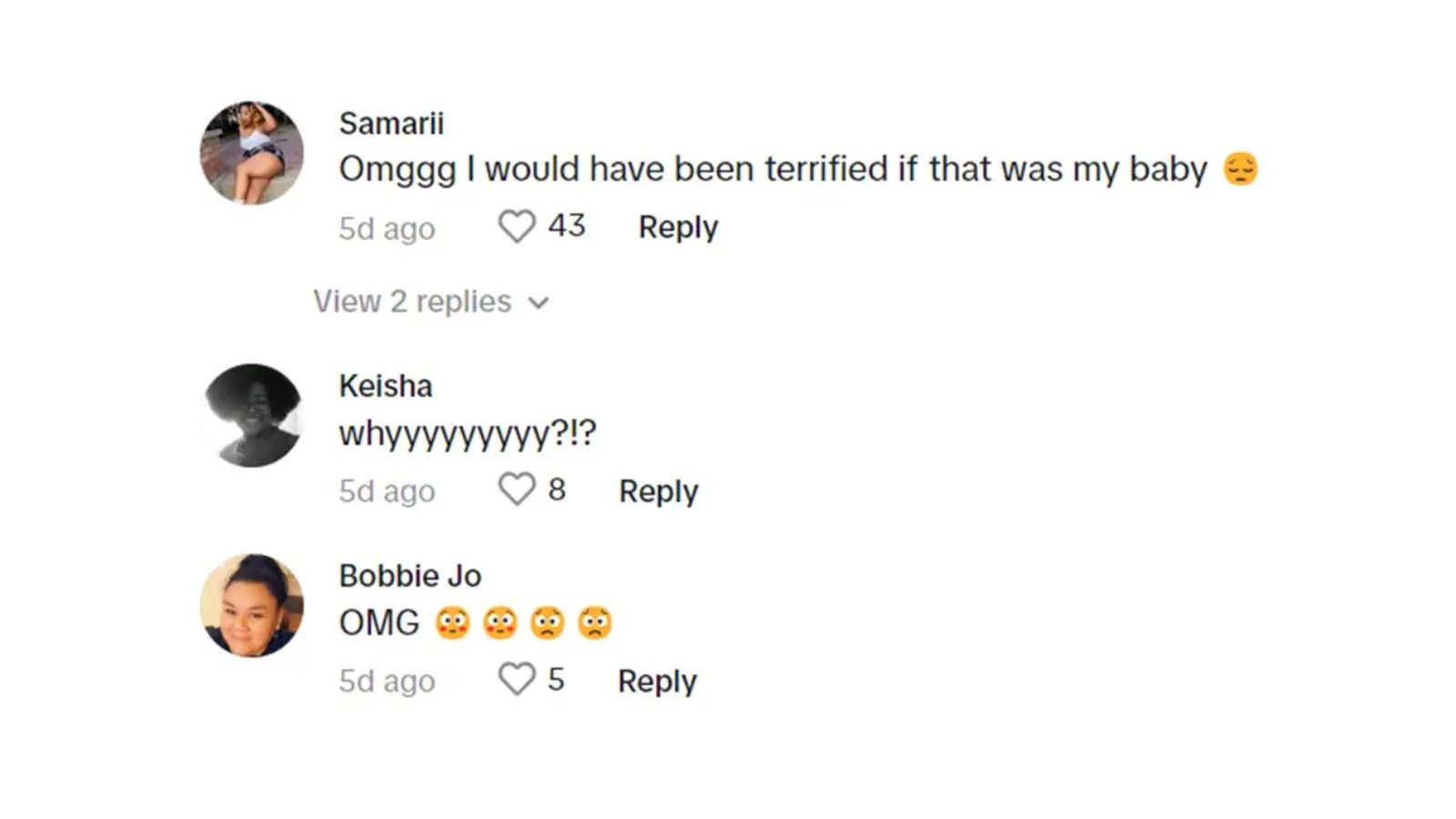Viewport: 1456px width, 819px height.
Task: Reply to Bobbie Jo's comment
Action: [x=657, y=681]
